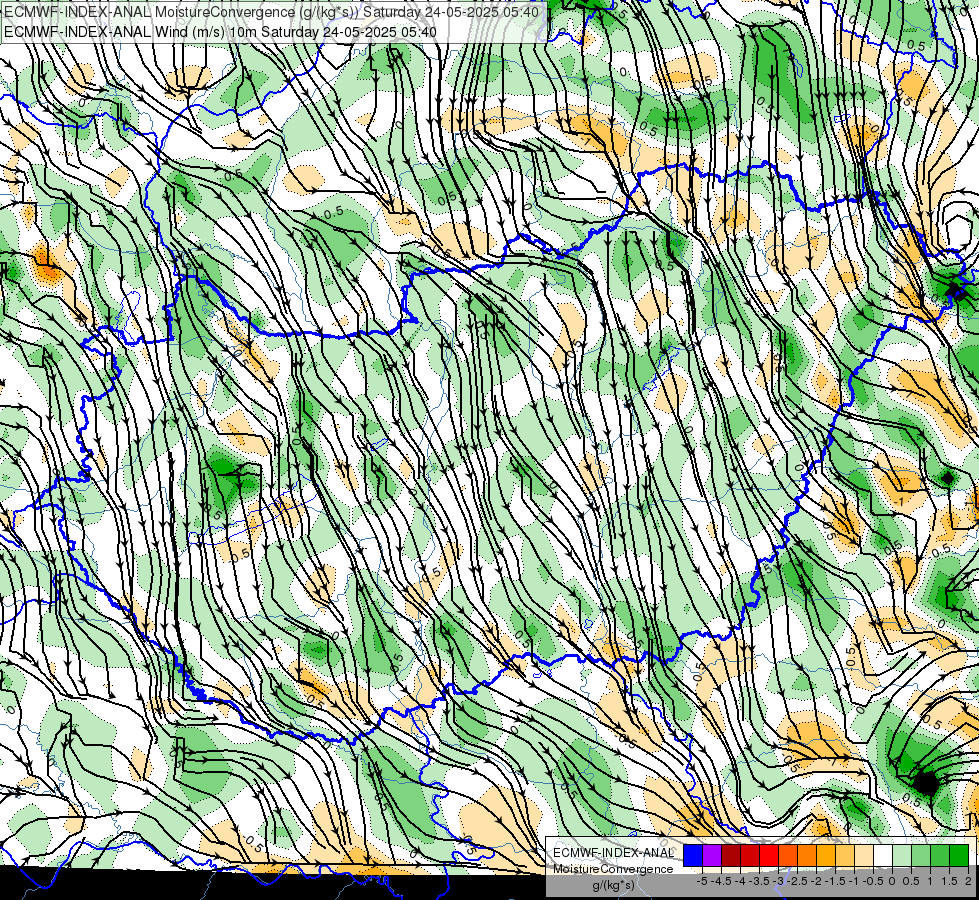979x900 pixels.
Task: Click the MoistureConvergence label in the legend
Action: (x=613, y=869)
